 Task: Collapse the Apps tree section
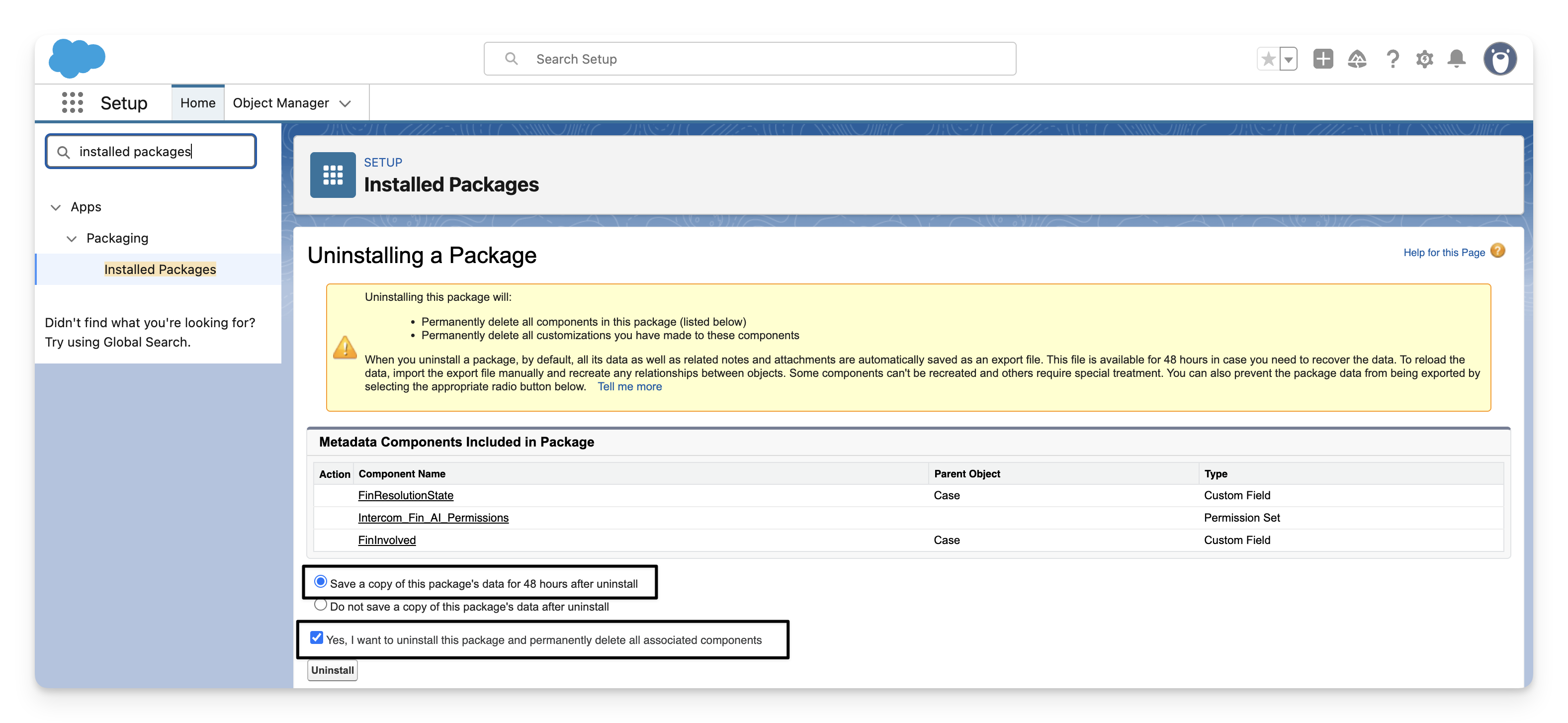click(x=56, y=207)
